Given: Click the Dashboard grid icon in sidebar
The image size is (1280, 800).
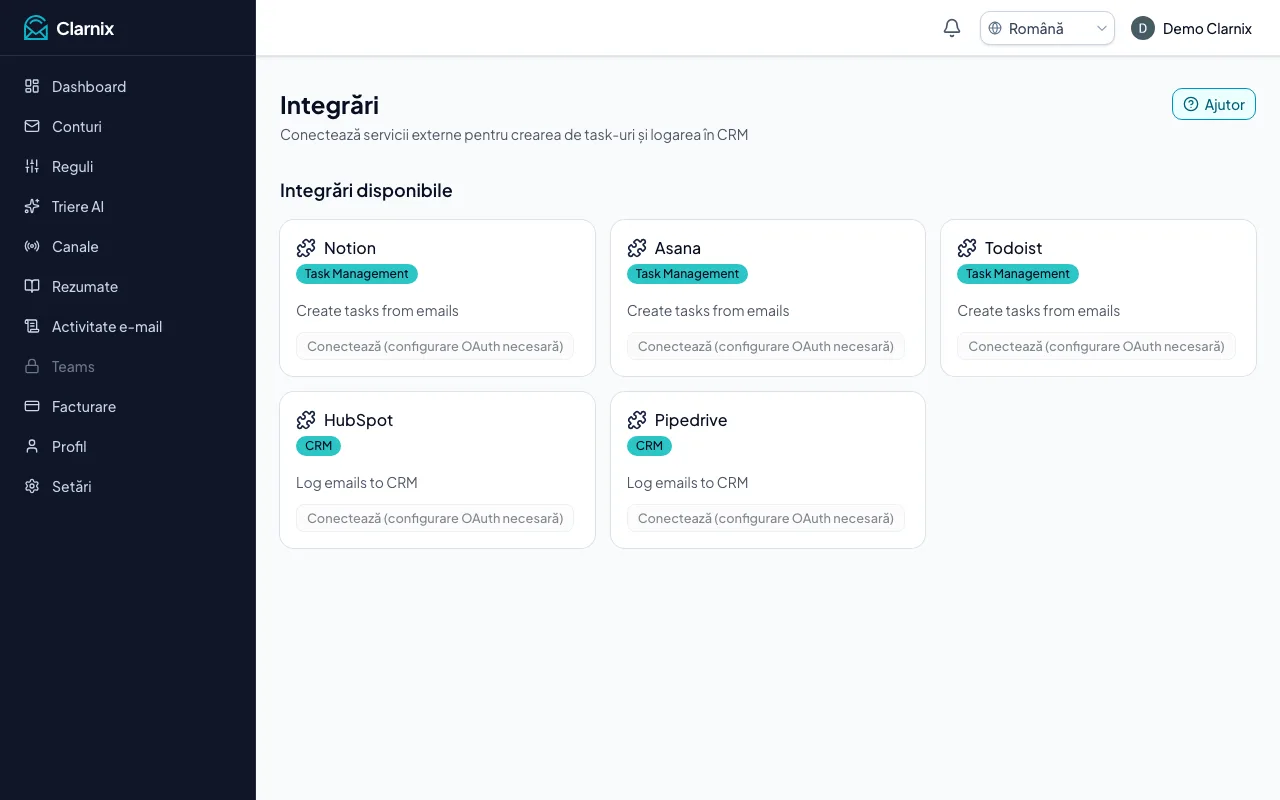Looking at the screenshot, I should (32, 86).
